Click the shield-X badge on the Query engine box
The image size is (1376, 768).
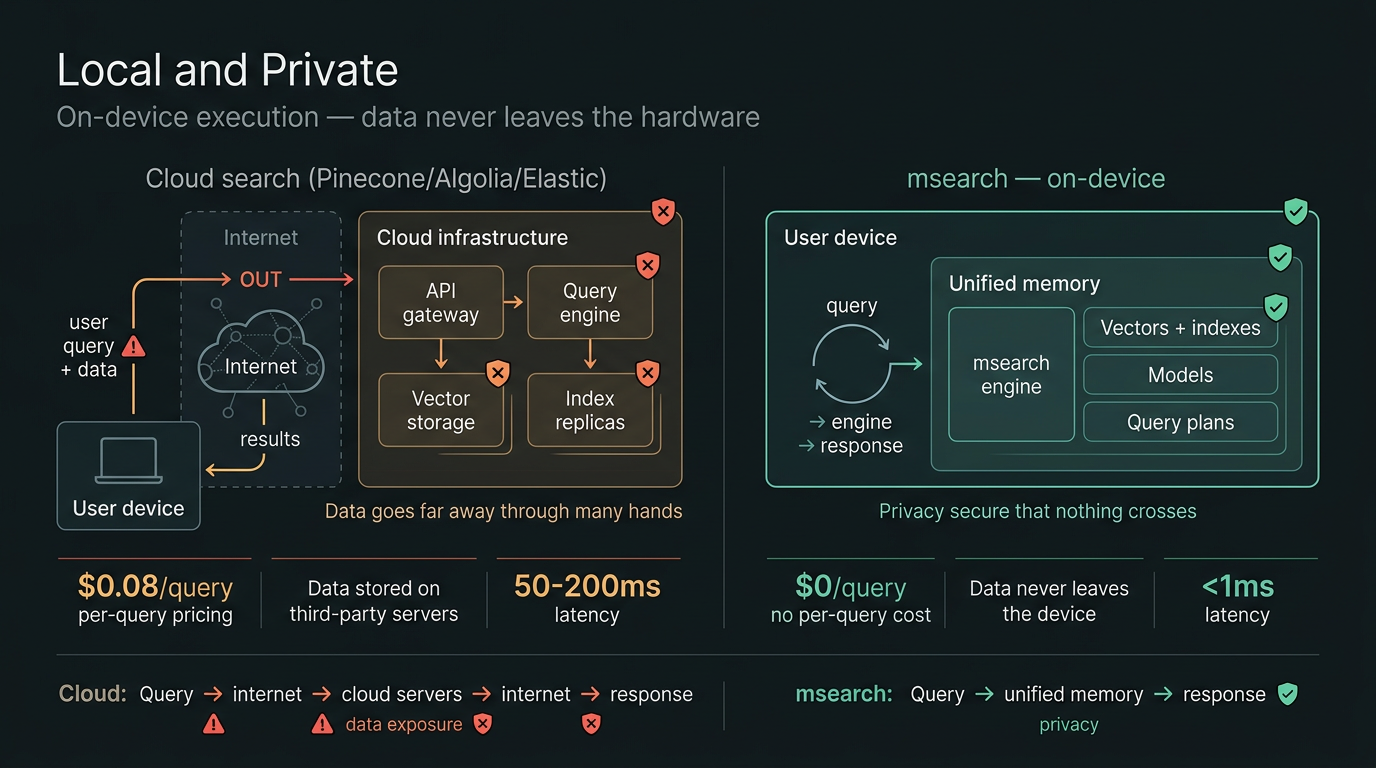[648, 265]
